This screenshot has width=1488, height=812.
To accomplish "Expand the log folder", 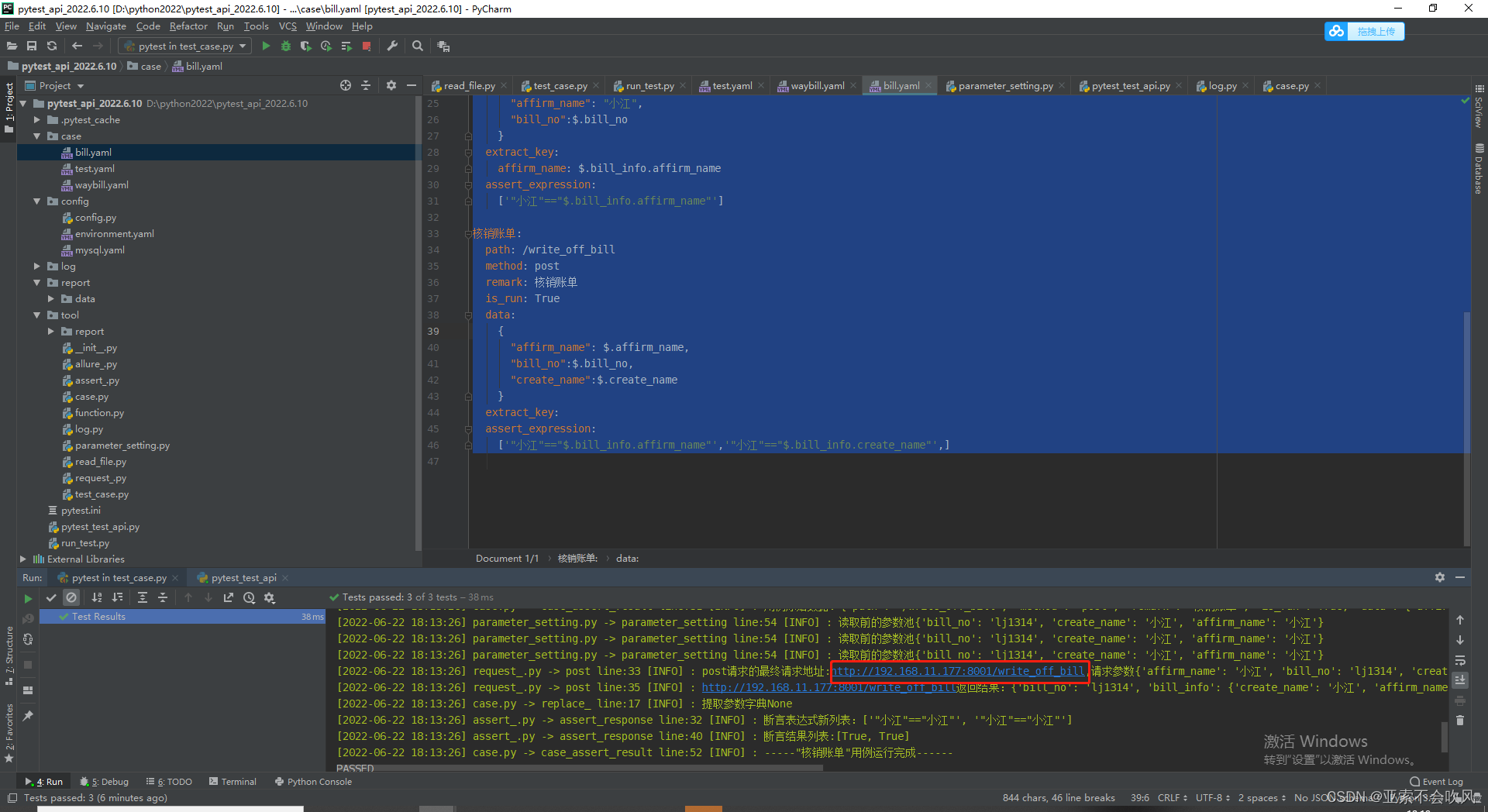I will tap(36, 267).
